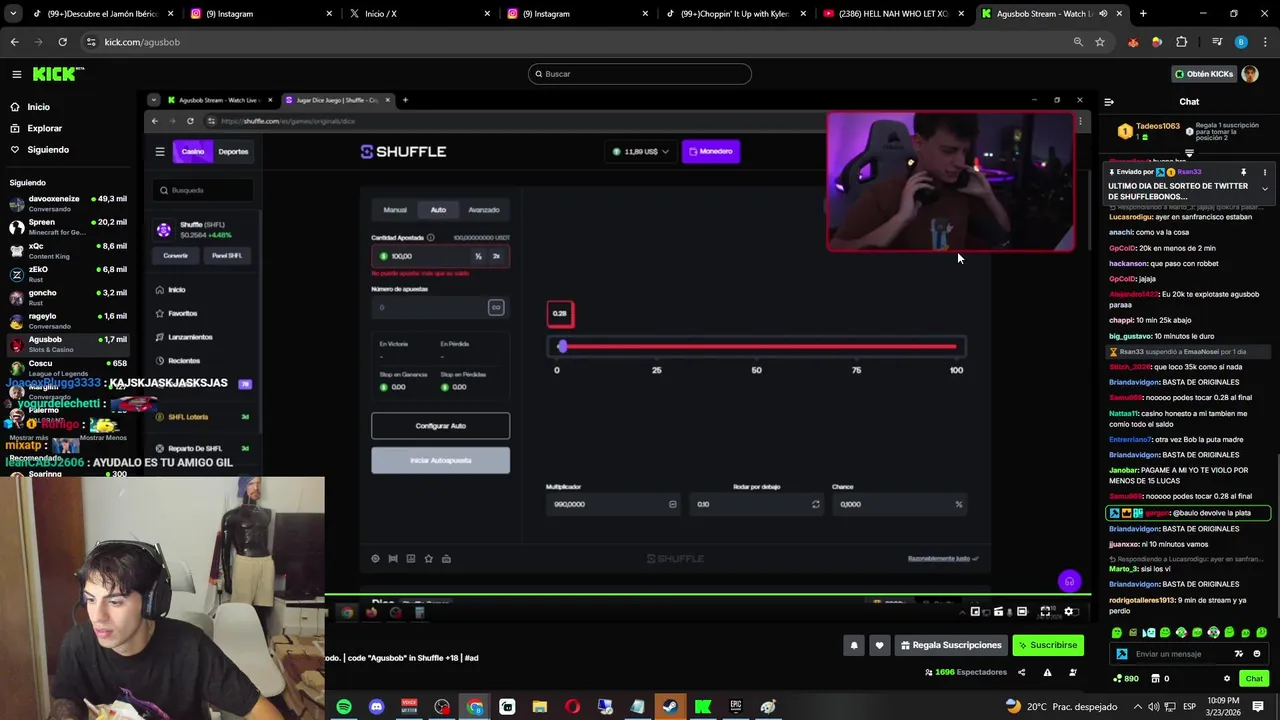
Task: Open Discord from the taskbar
Action: 376,707
